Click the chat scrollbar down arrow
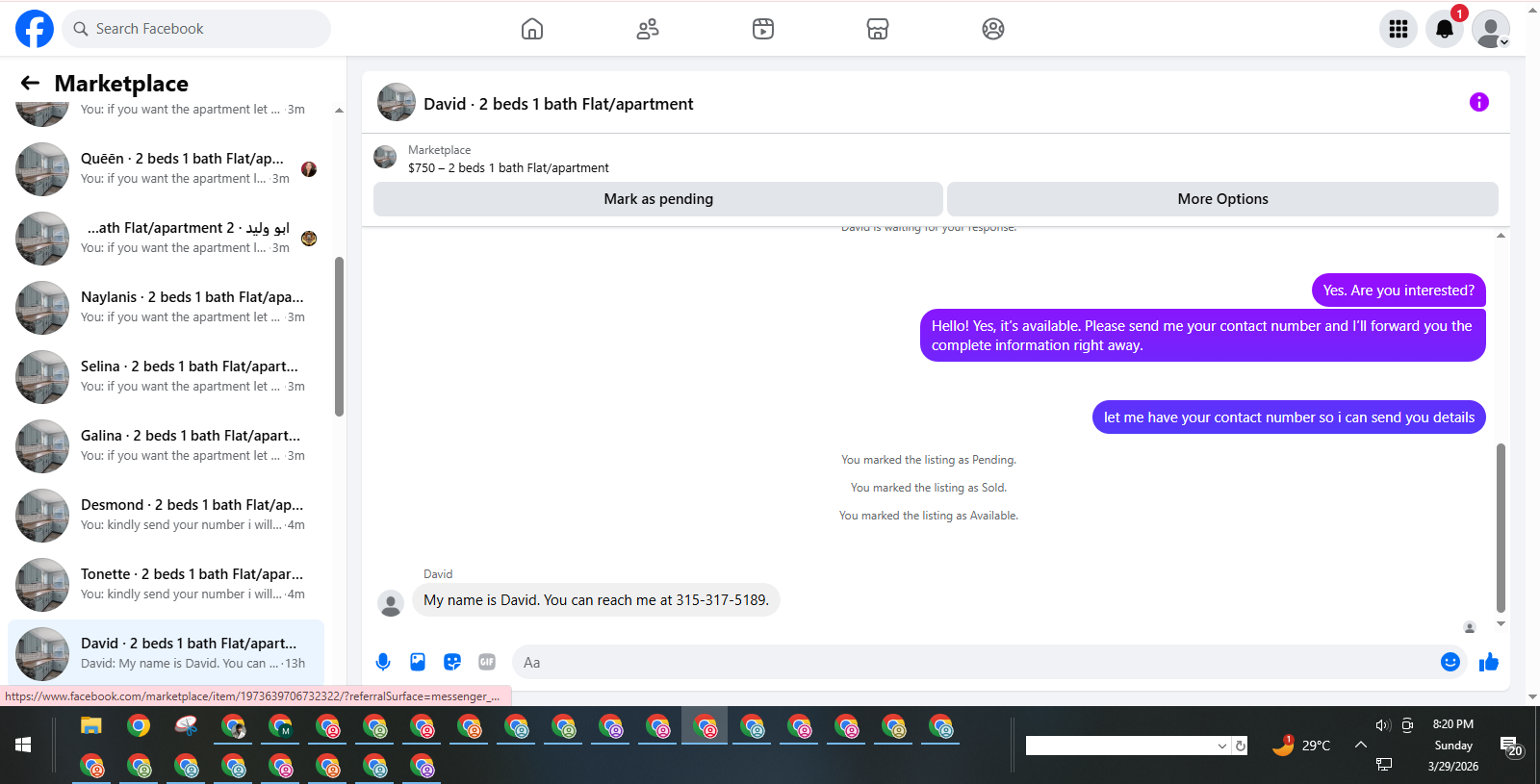The height and width of the screenshot is (784, 1540). pyautogui.click(x=1501, y=624)
